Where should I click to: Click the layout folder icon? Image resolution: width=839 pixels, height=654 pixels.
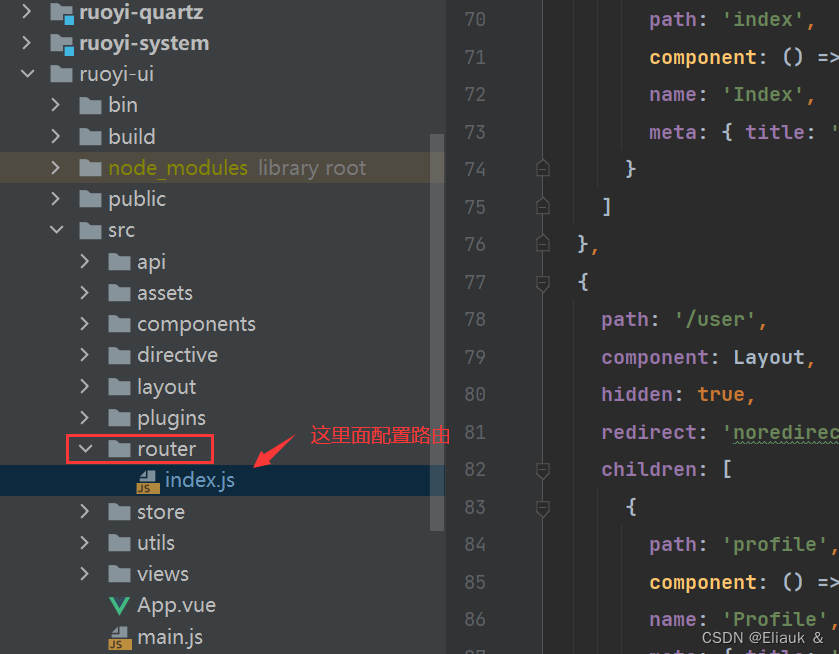(x=119, y=386)
